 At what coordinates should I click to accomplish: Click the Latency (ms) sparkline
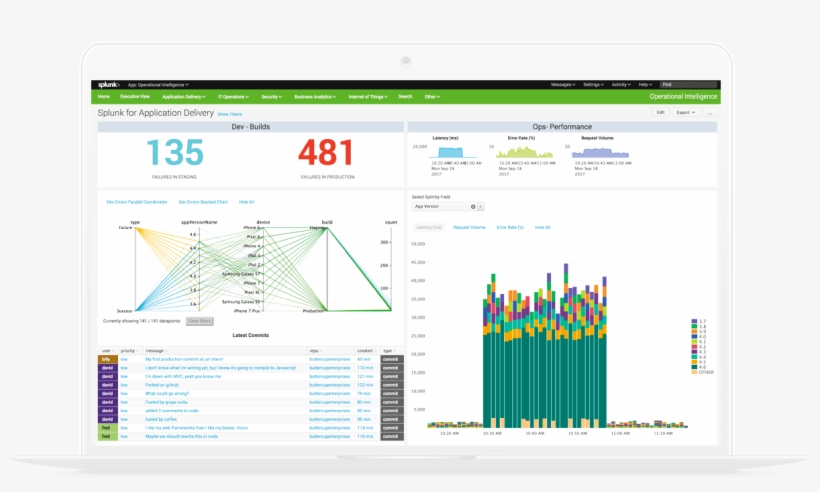452,152
